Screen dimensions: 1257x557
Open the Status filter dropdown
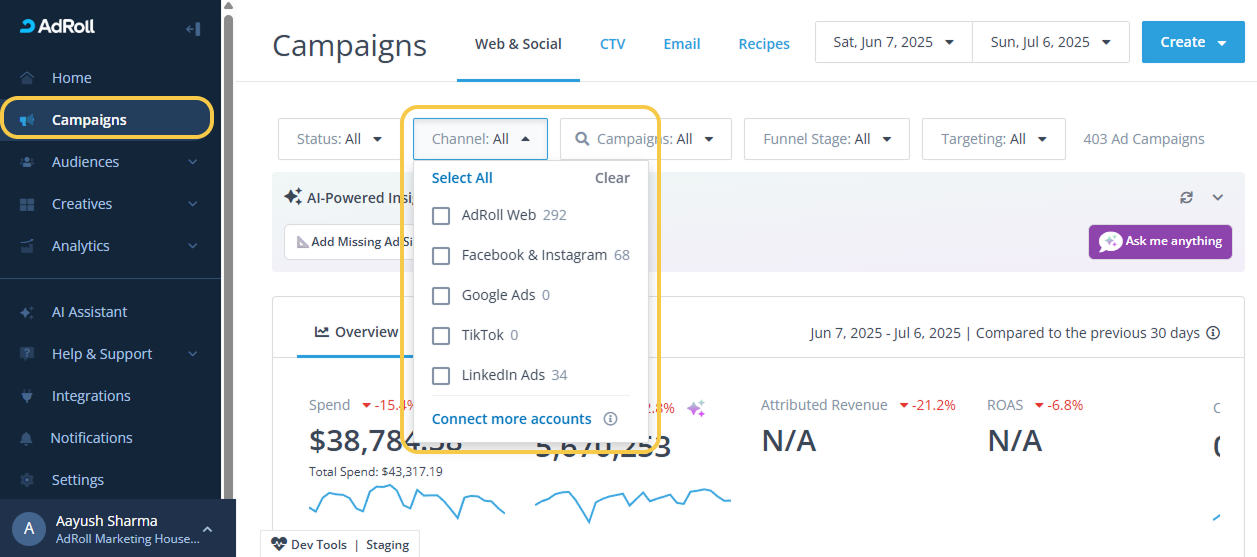pos(340,139)
